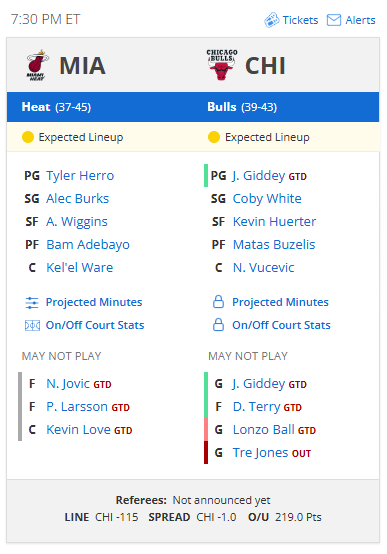Image resolution: width=387 pixels, height=554 pixels.
Task: Select Bam Adebayo in Heat lineup
Action: [x=88, y=244]
